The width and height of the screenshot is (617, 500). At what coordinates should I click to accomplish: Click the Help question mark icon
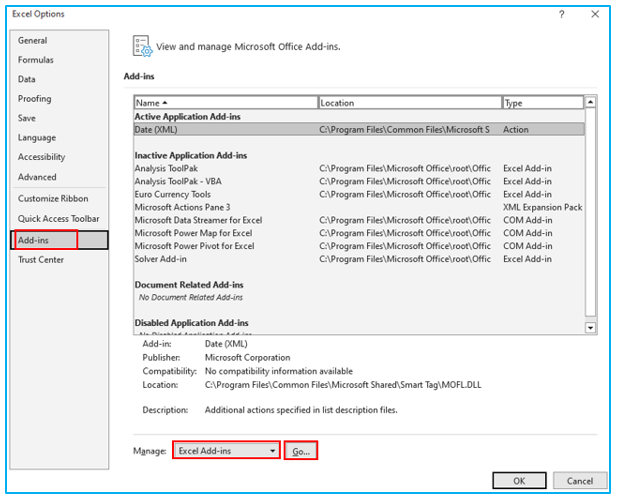pyautogui.click(x=562, y=15)
